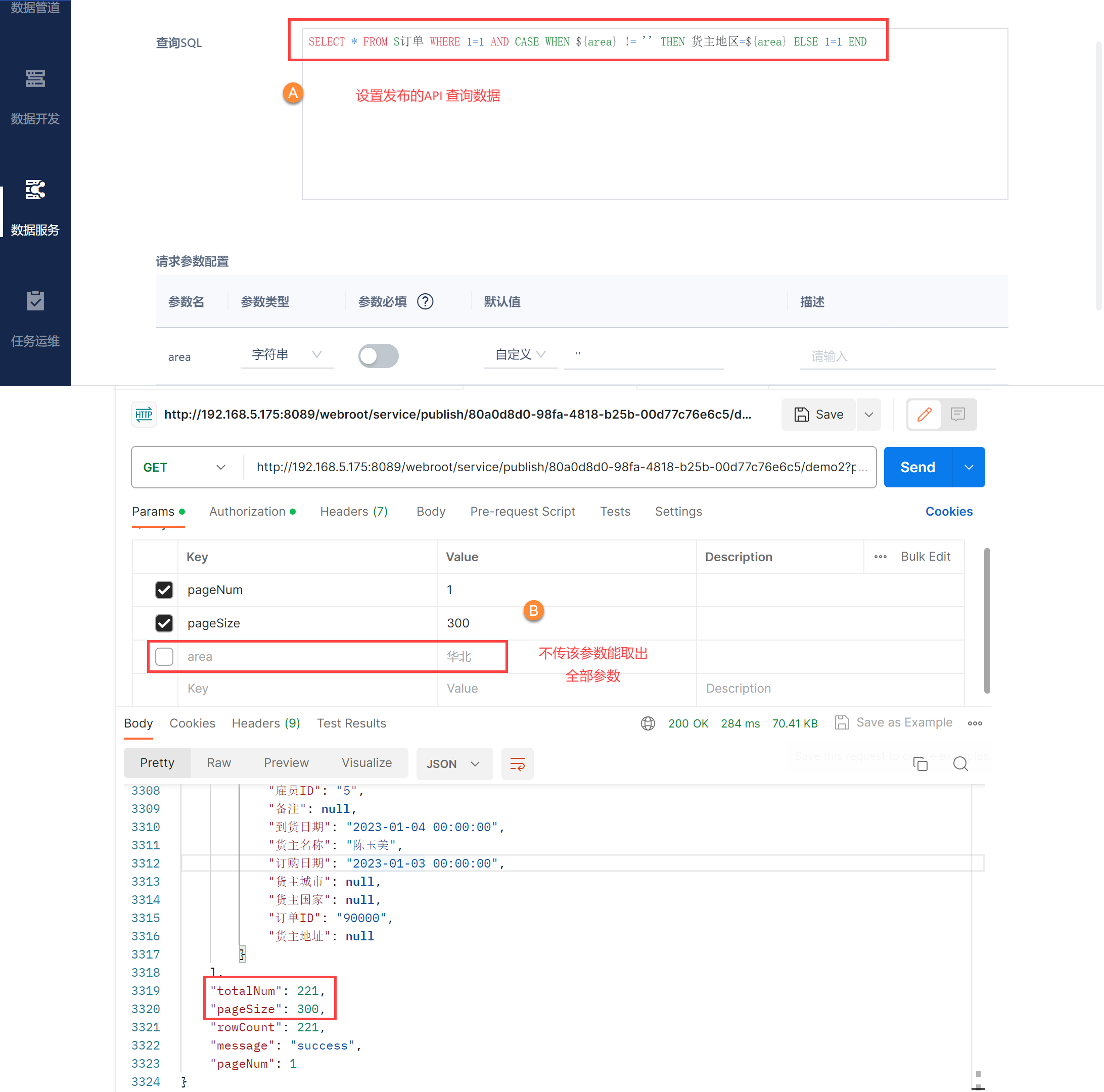This screenshot has height=1092, width=1104.
Task: Select the Visualize view
Action: click(x=366, y=763)
